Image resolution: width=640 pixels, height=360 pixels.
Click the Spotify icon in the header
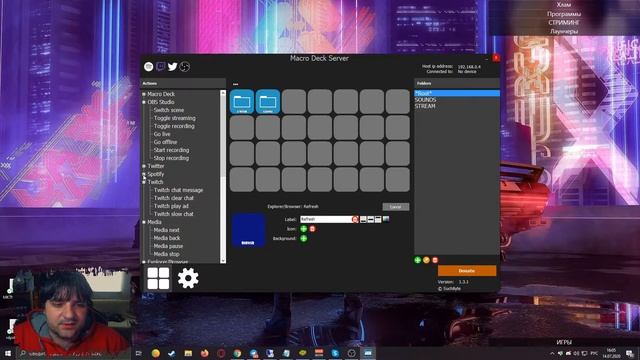(149, 67)
